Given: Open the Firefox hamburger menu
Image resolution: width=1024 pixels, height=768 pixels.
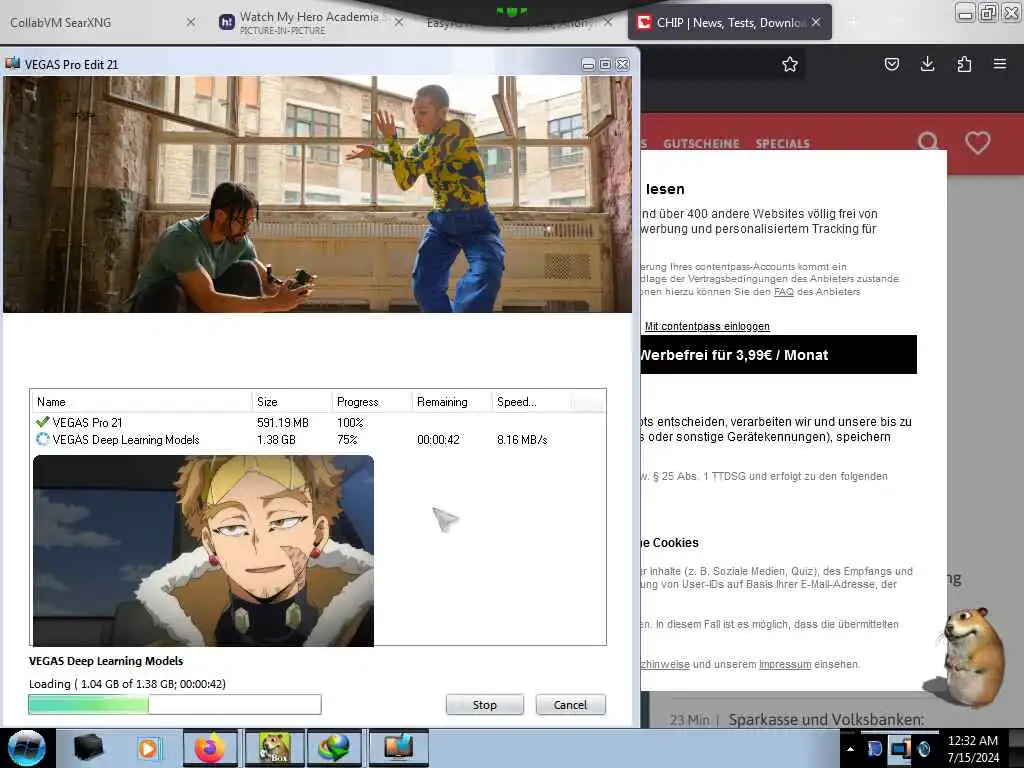Looking at the screenshot, I should point(1000,64).
